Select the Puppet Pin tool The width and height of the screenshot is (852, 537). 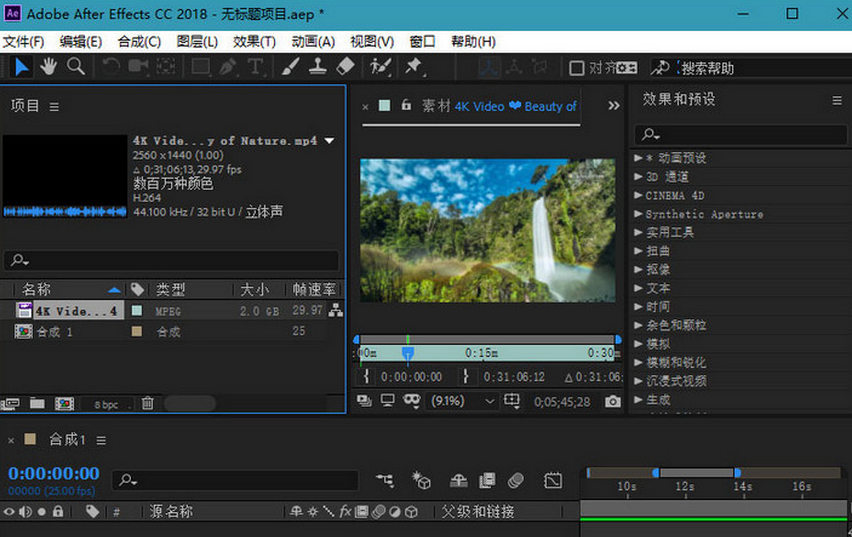tap(414, 67)
